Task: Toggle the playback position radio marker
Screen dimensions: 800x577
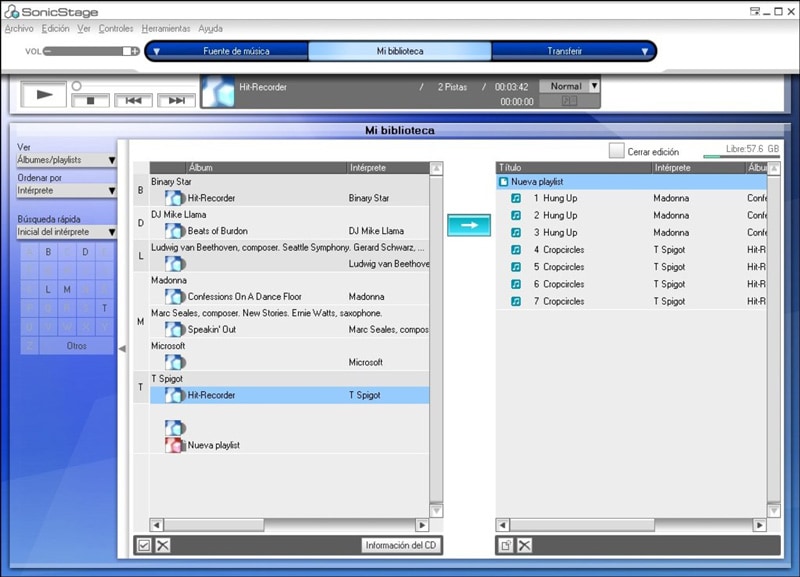Action: point(77,86)
